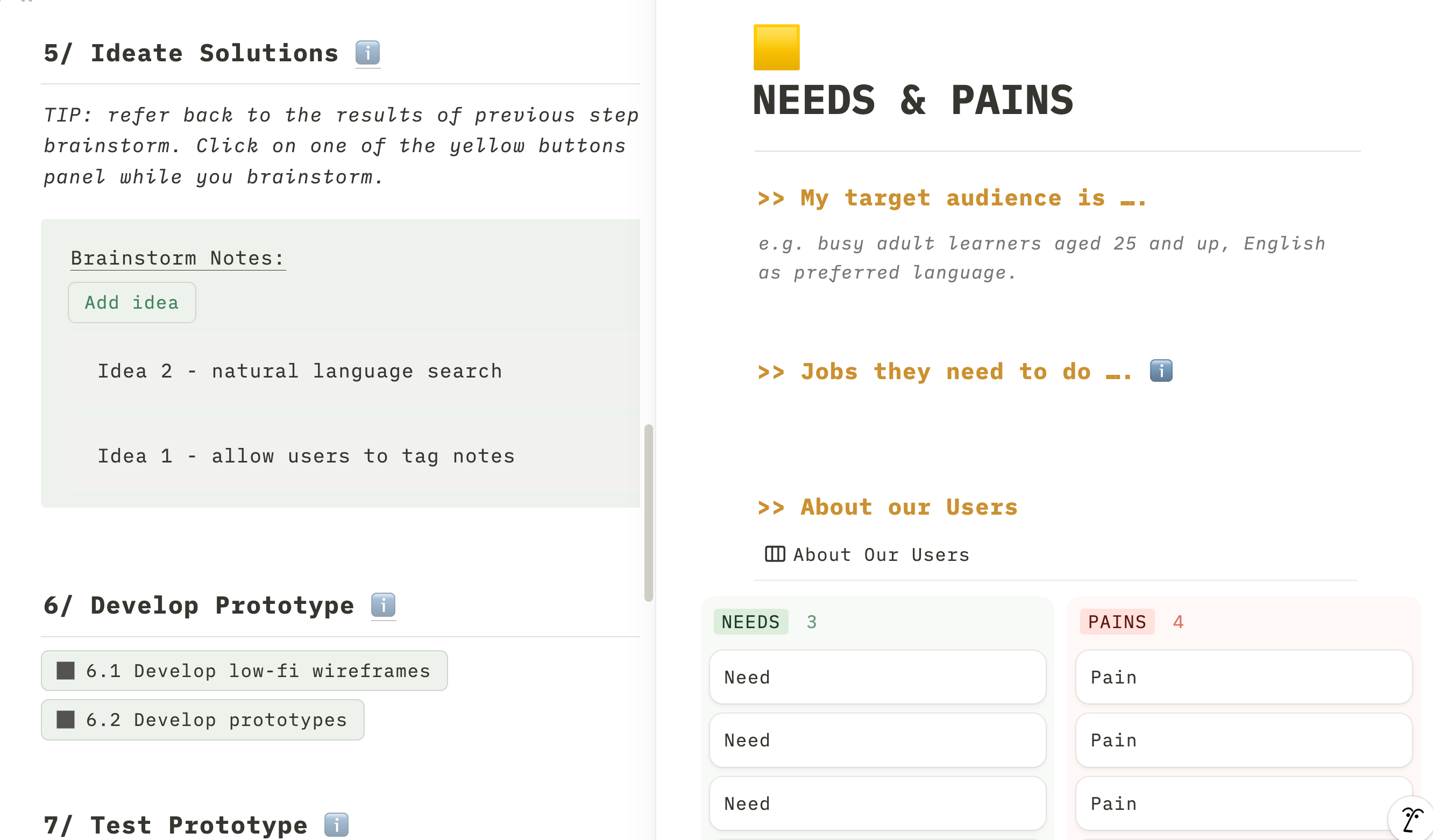The image size is (1433, 840).
Task: Click the yellow square page icon
Action: click(x=776, y=47)
